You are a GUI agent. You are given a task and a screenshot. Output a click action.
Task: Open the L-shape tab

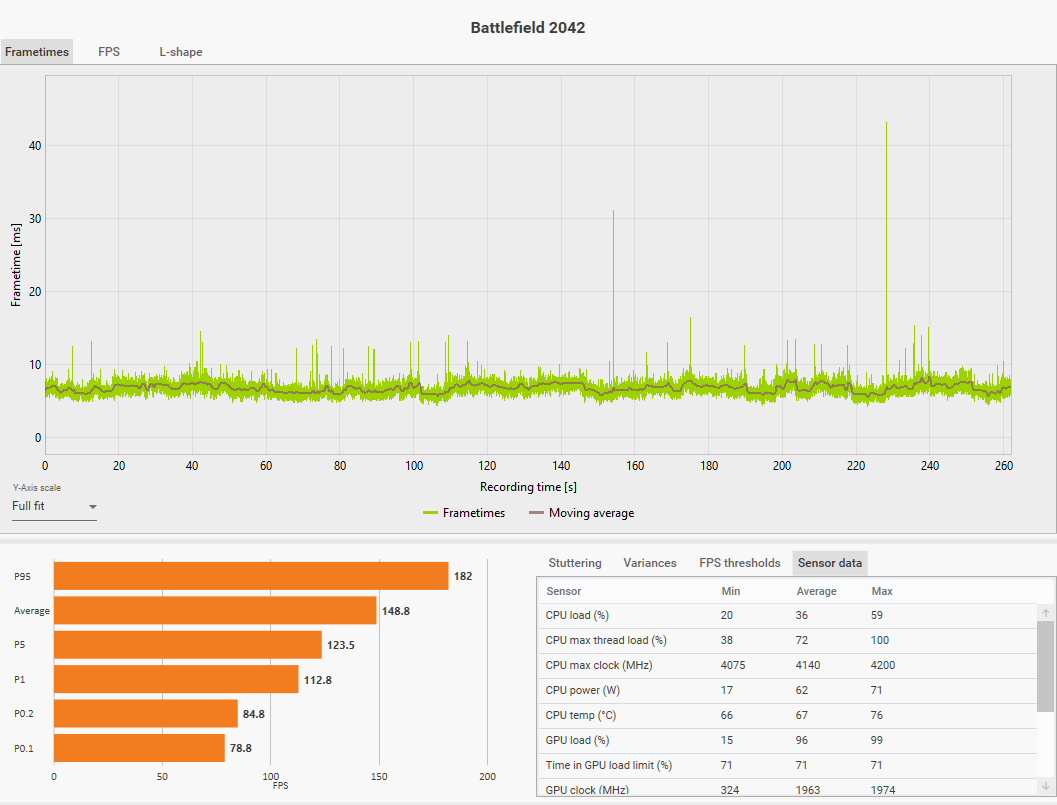pyautogui.click(x=181, y=52)
